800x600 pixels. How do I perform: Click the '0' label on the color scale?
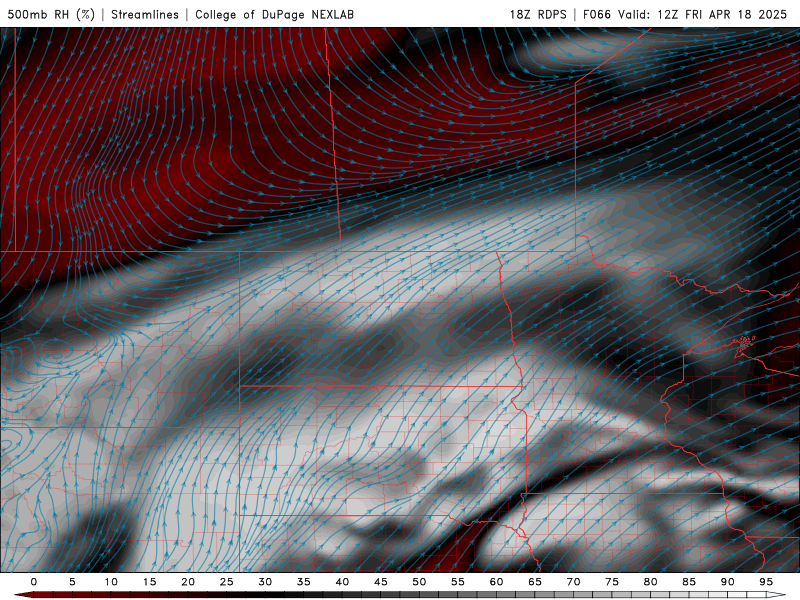point(34,582)
